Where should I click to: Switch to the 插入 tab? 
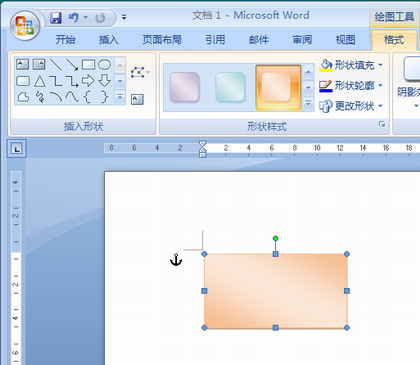pyautogui.click(x=109, y=40)
